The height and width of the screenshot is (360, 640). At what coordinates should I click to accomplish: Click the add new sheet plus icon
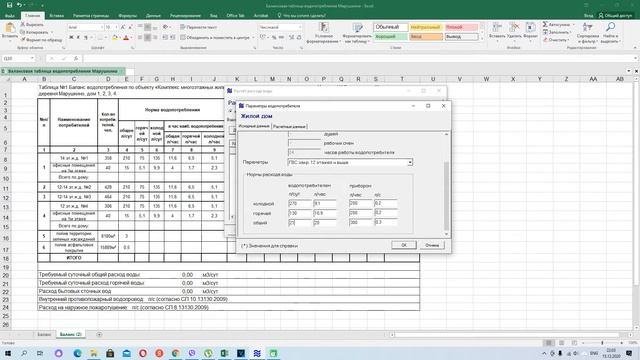coord(99,334)
